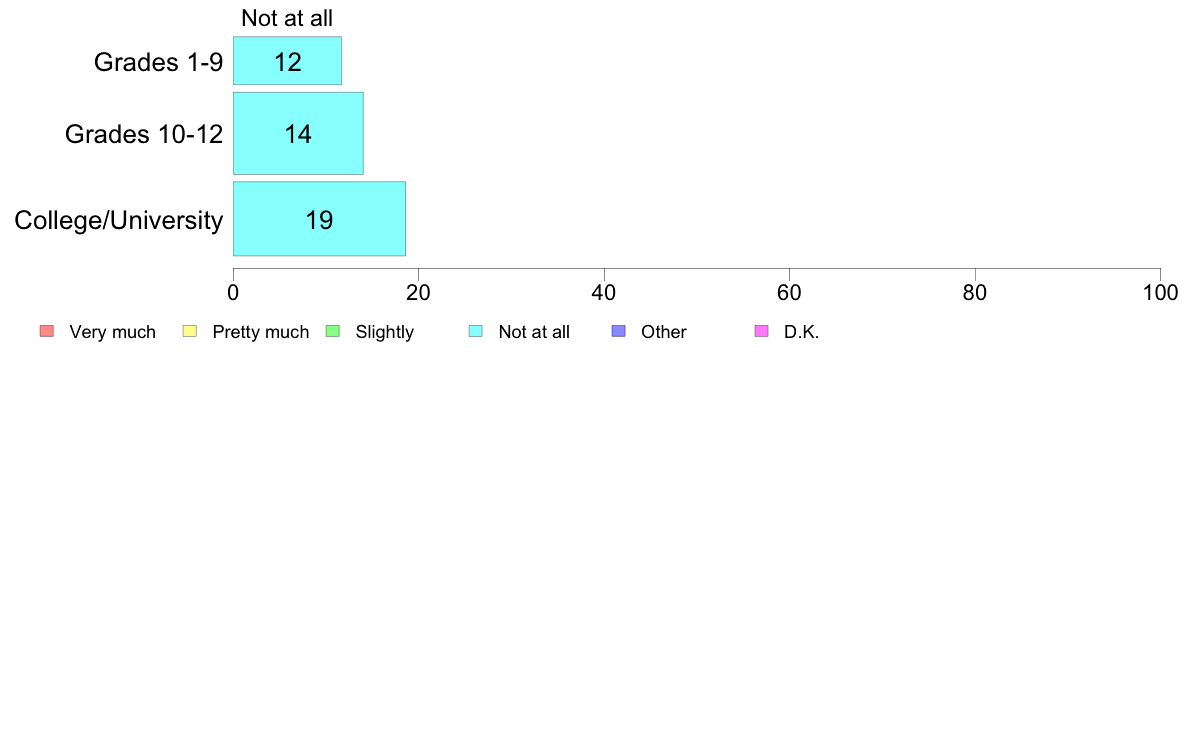Click the Not at all cyan legend swatch
This screenshot has height=736, width=1188.
[x=476, y=331]
